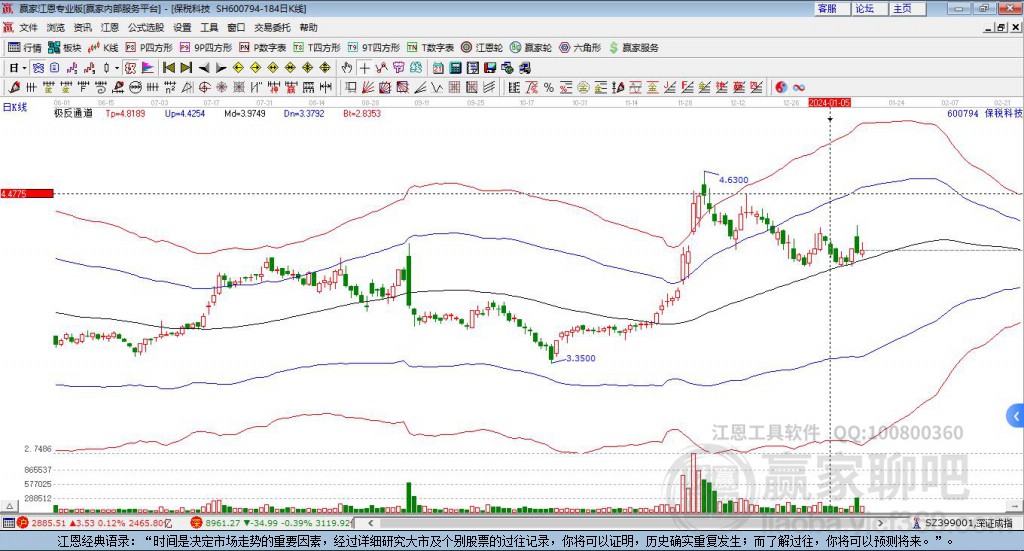Open the 交易委托 menu

pyautogui.click(x=272, y=27)
